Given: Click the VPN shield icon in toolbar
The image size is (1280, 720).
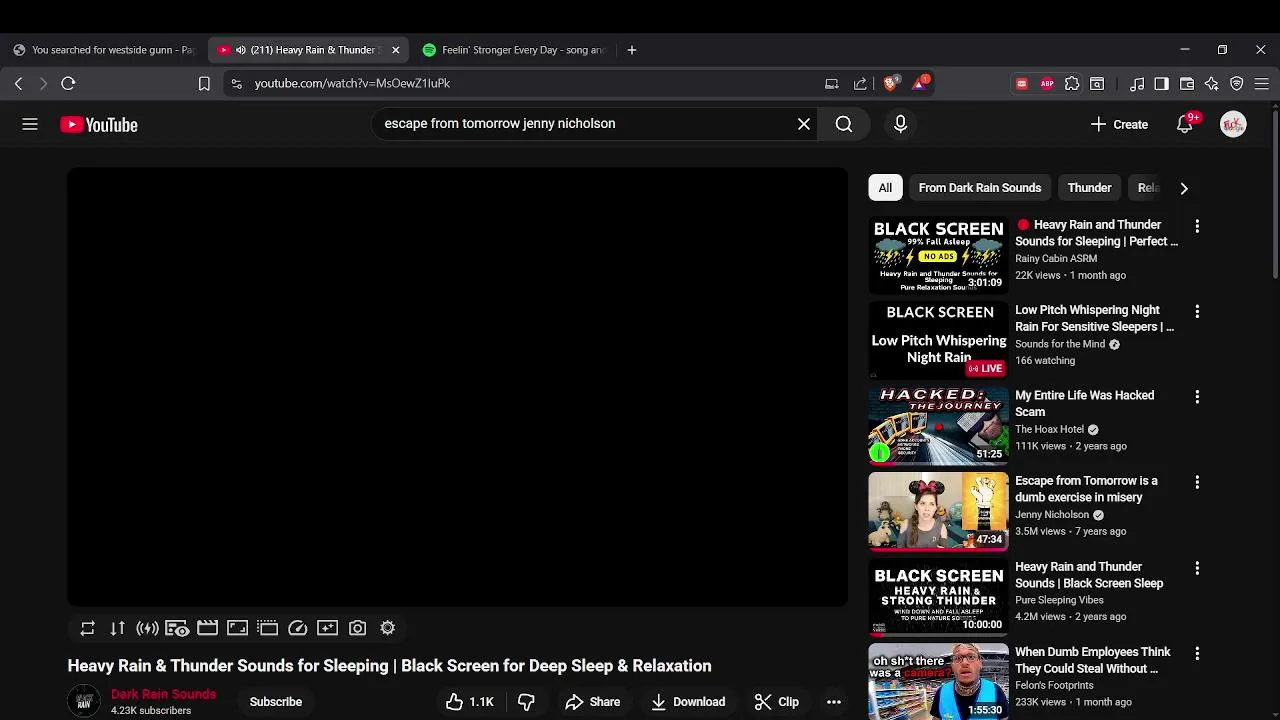Looking at the screenshot, I should [x=1237, y=84].
